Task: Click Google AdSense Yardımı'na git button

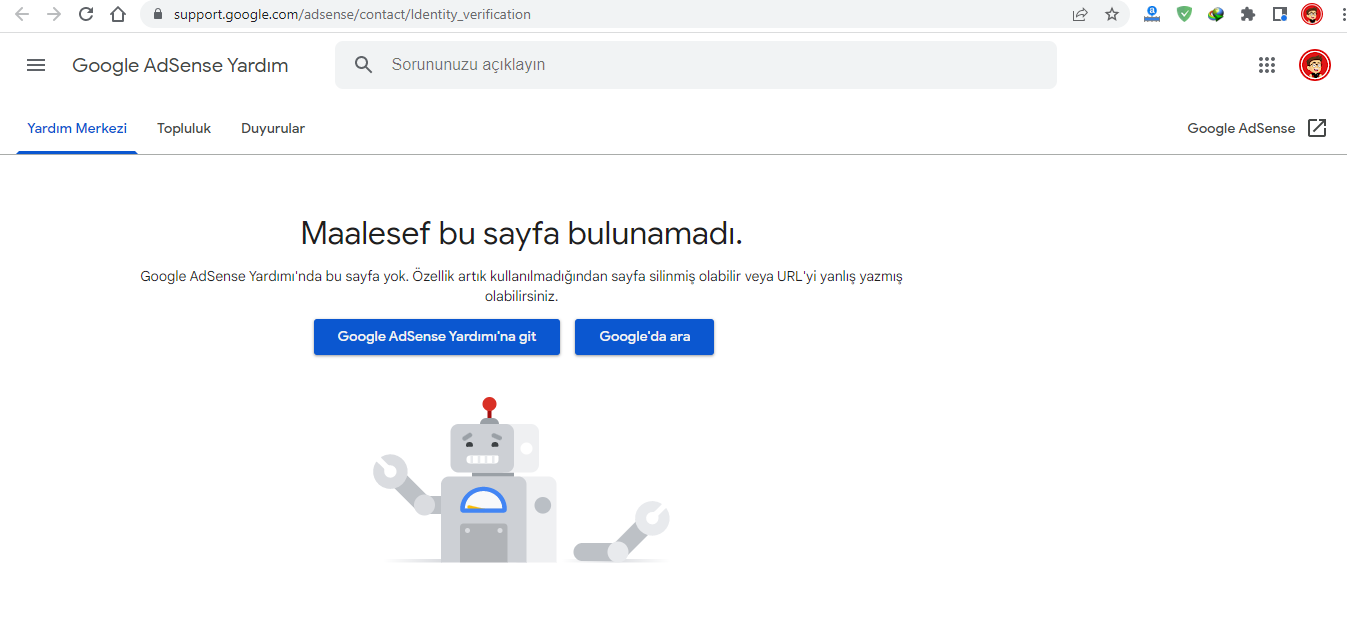Action: (437, 337)
